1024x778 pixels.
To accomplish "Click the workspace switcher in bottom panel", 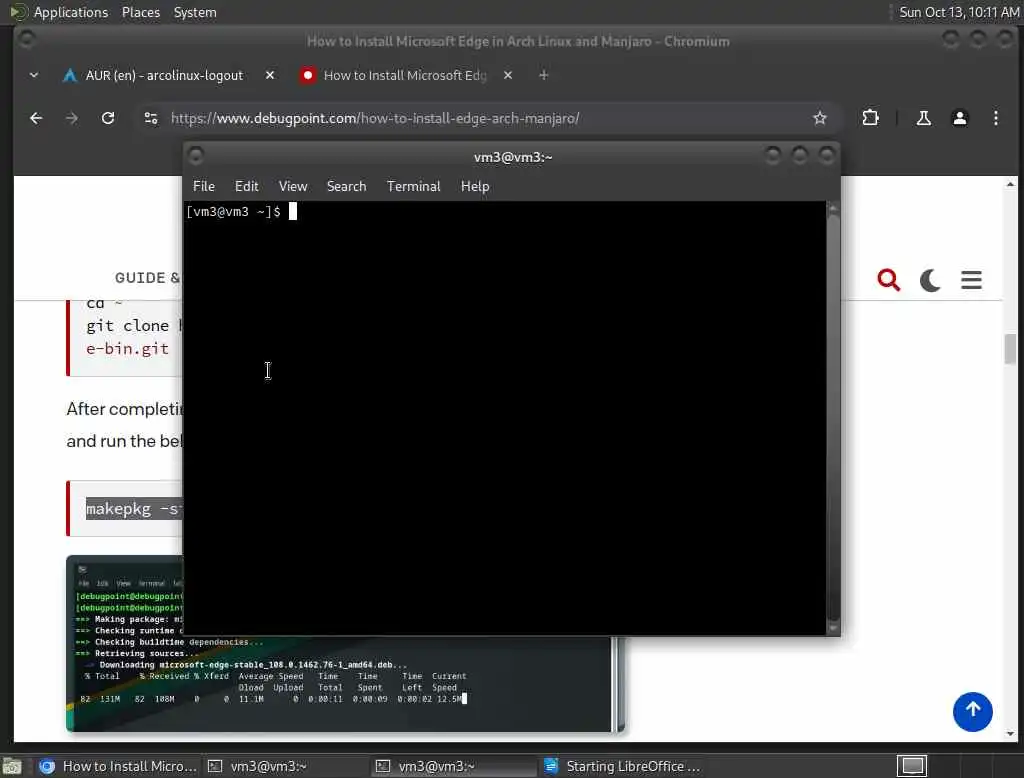I will 912,766.
